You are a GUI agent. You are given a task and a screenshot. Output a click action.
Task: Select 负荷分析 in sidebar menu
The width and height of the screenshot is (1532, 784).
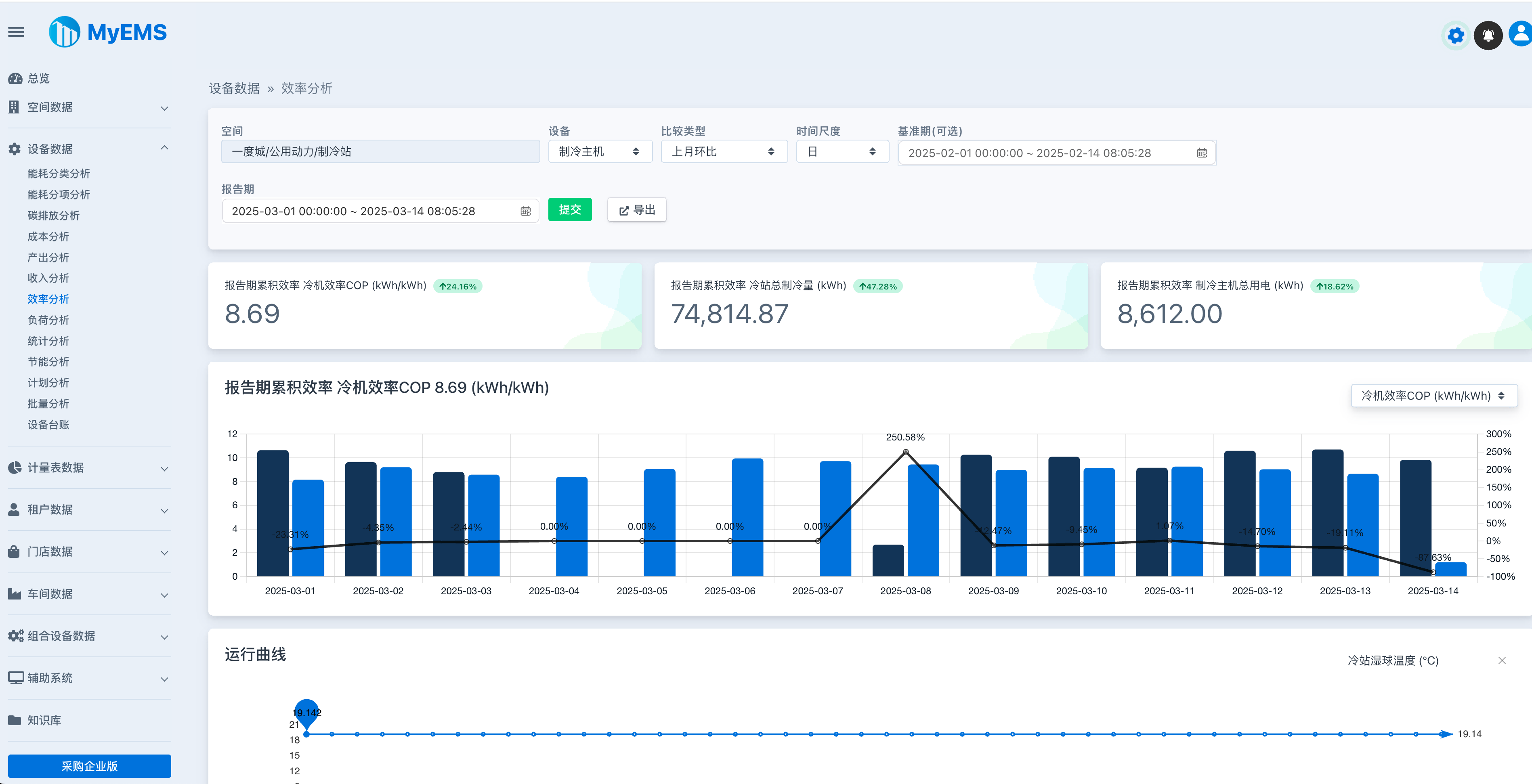[x=48, y=320]
